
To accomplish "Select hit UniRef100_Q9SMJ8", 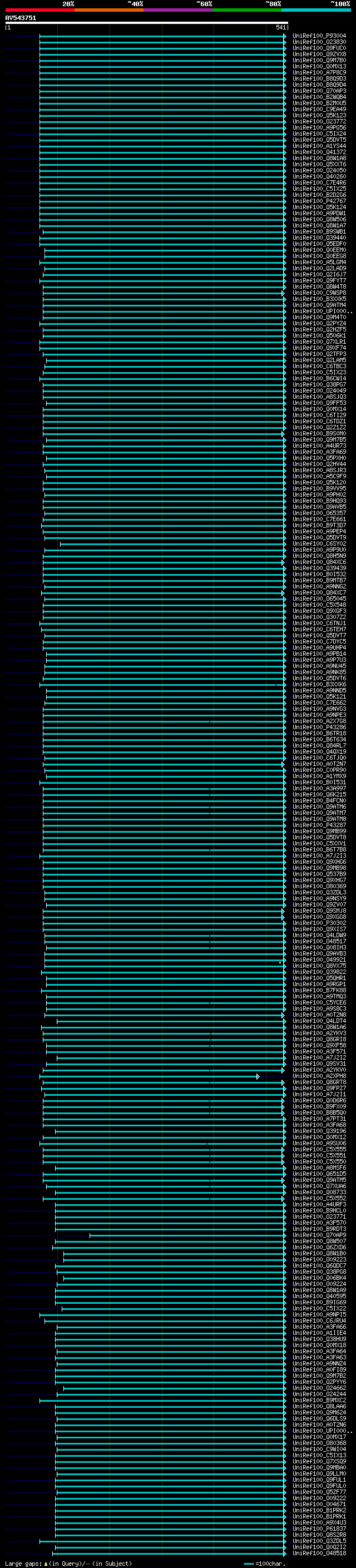I will [319, 911].
